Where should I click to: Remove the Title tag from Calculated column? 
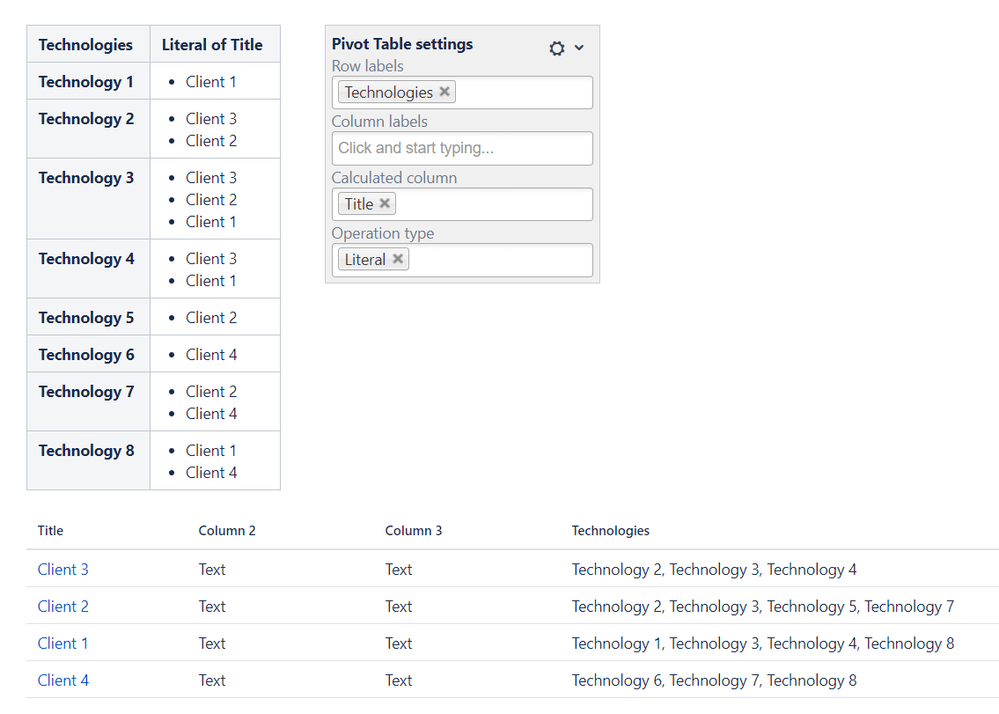[385, 204]
